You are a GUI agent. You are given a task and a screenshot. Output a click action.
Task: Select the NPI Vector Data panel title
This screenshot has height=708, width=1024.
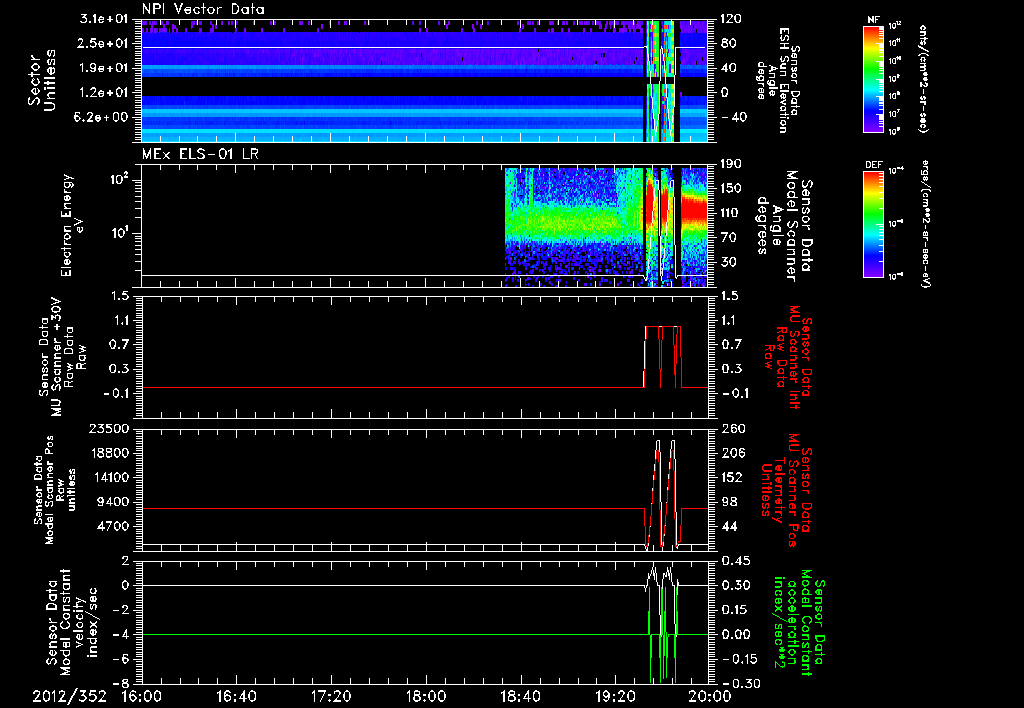[x=204, y=10]
